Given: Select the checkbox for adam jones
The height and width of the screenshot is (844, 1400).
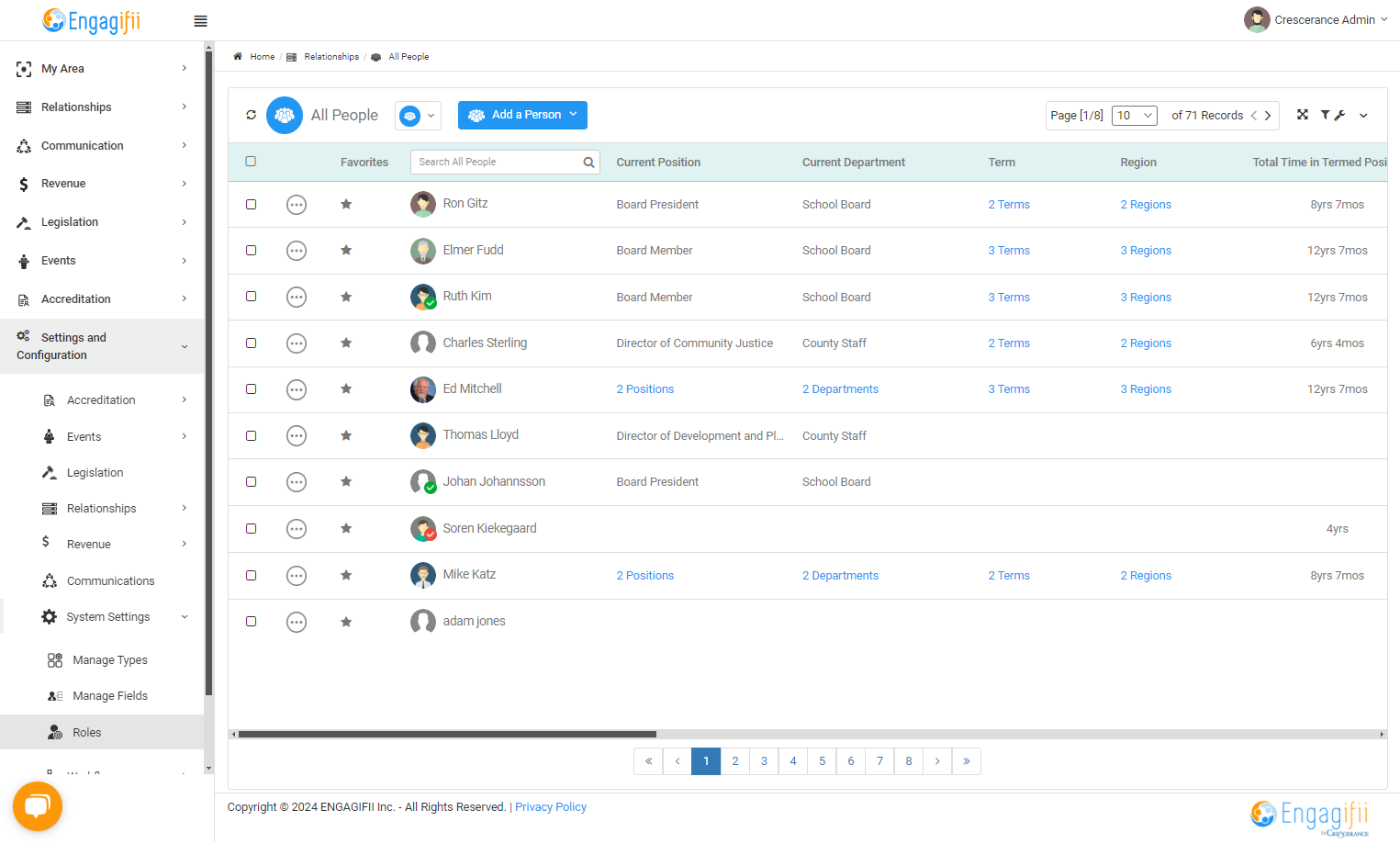Looking at the screenshot, I should click(251, 621).
